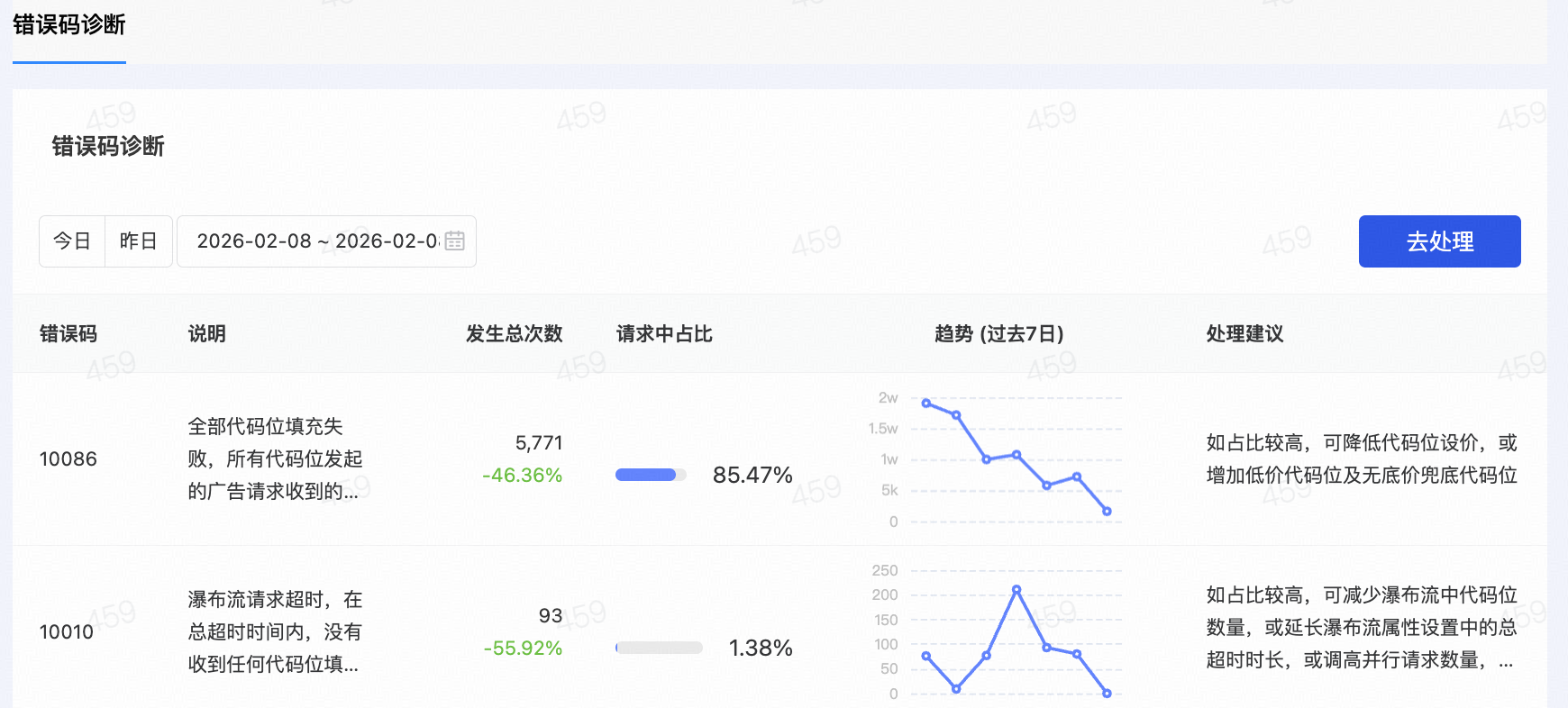Viewport: 1568px width, 708px height.
Task: Select error code 10086 cell
Action: click(68, 459)
